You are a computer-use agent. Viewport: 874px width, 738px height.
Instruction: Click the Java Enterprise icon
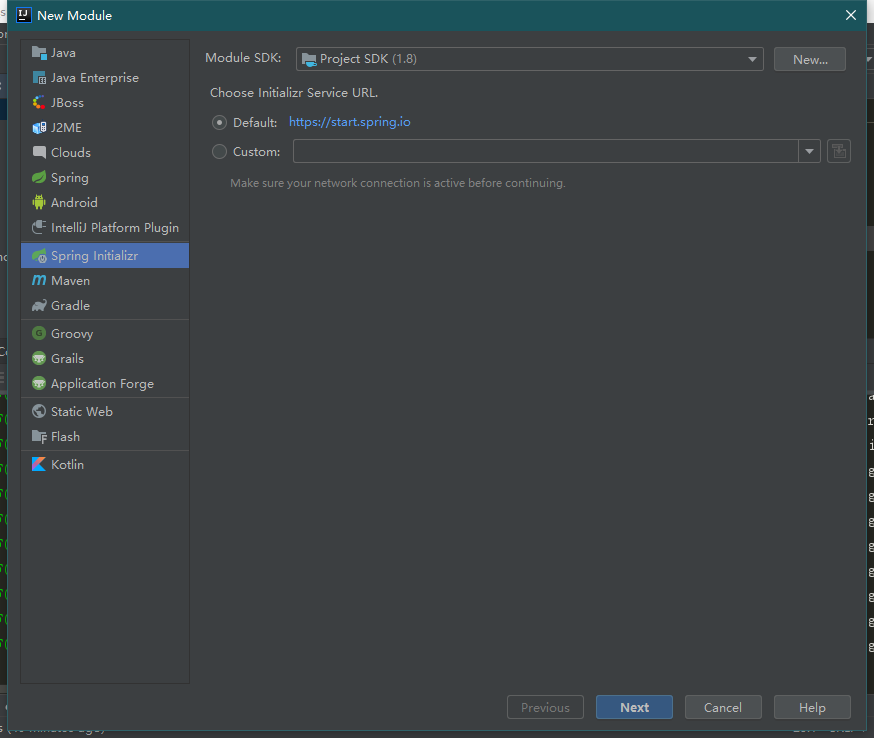[x=39, y=78]
